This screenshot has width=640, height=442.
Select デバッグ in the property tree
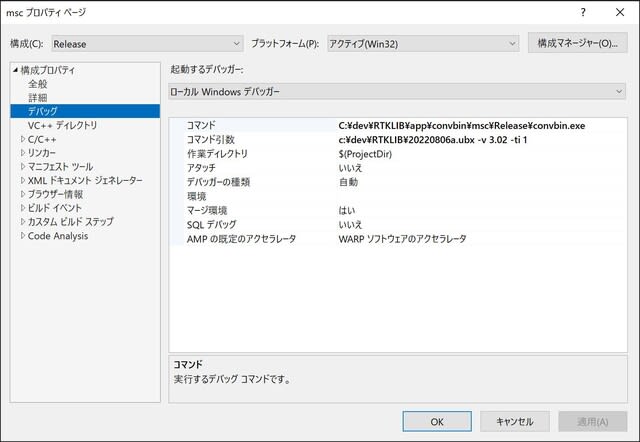(x=85, y=111)
